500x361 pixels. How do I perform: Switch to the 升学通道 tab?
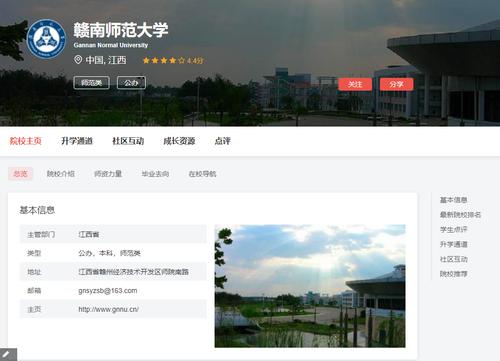click(x=77, y=141)
